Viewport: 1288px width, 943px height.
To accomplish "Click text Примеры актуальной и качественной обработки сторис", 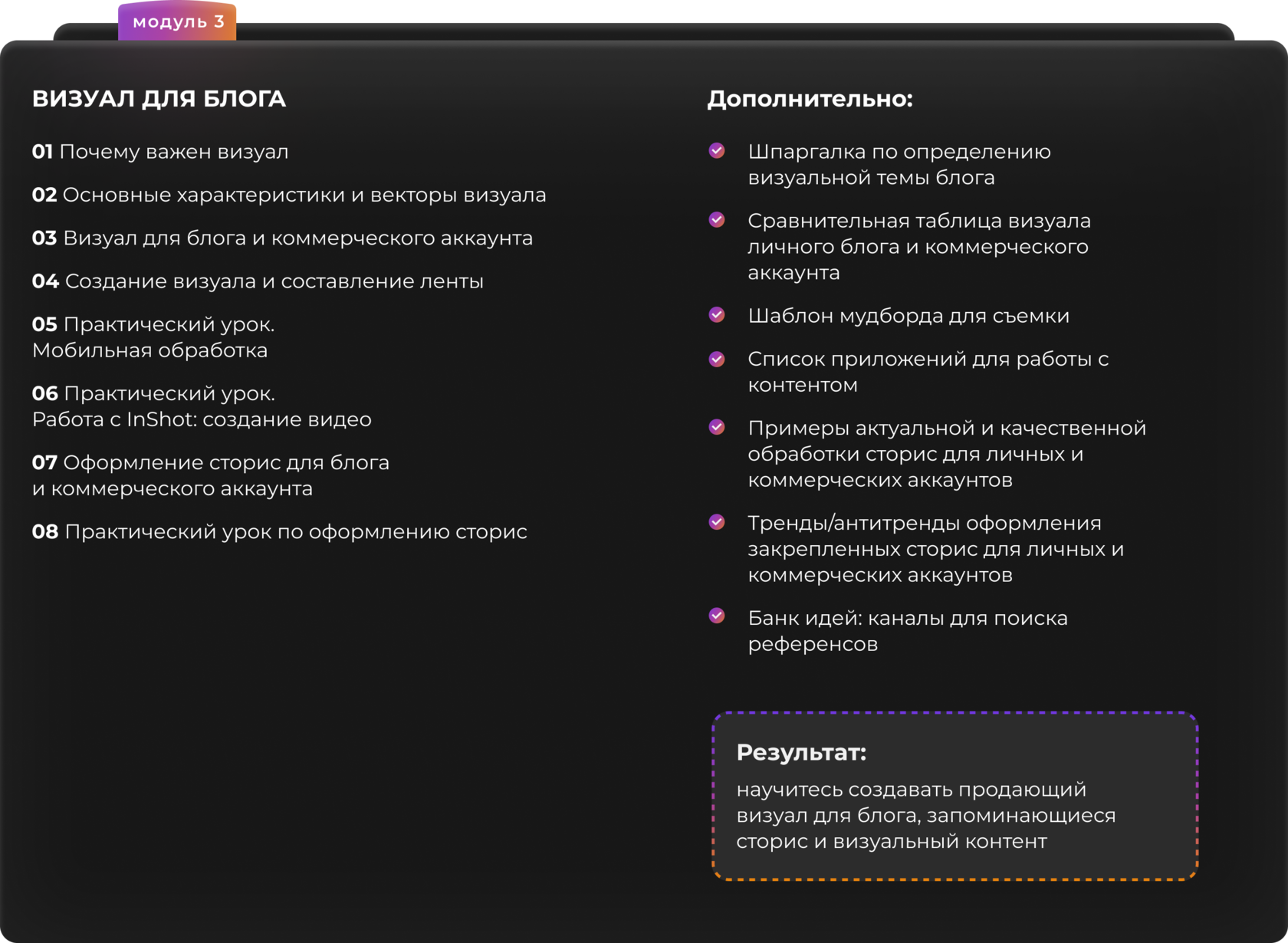I will pos(947,454).
